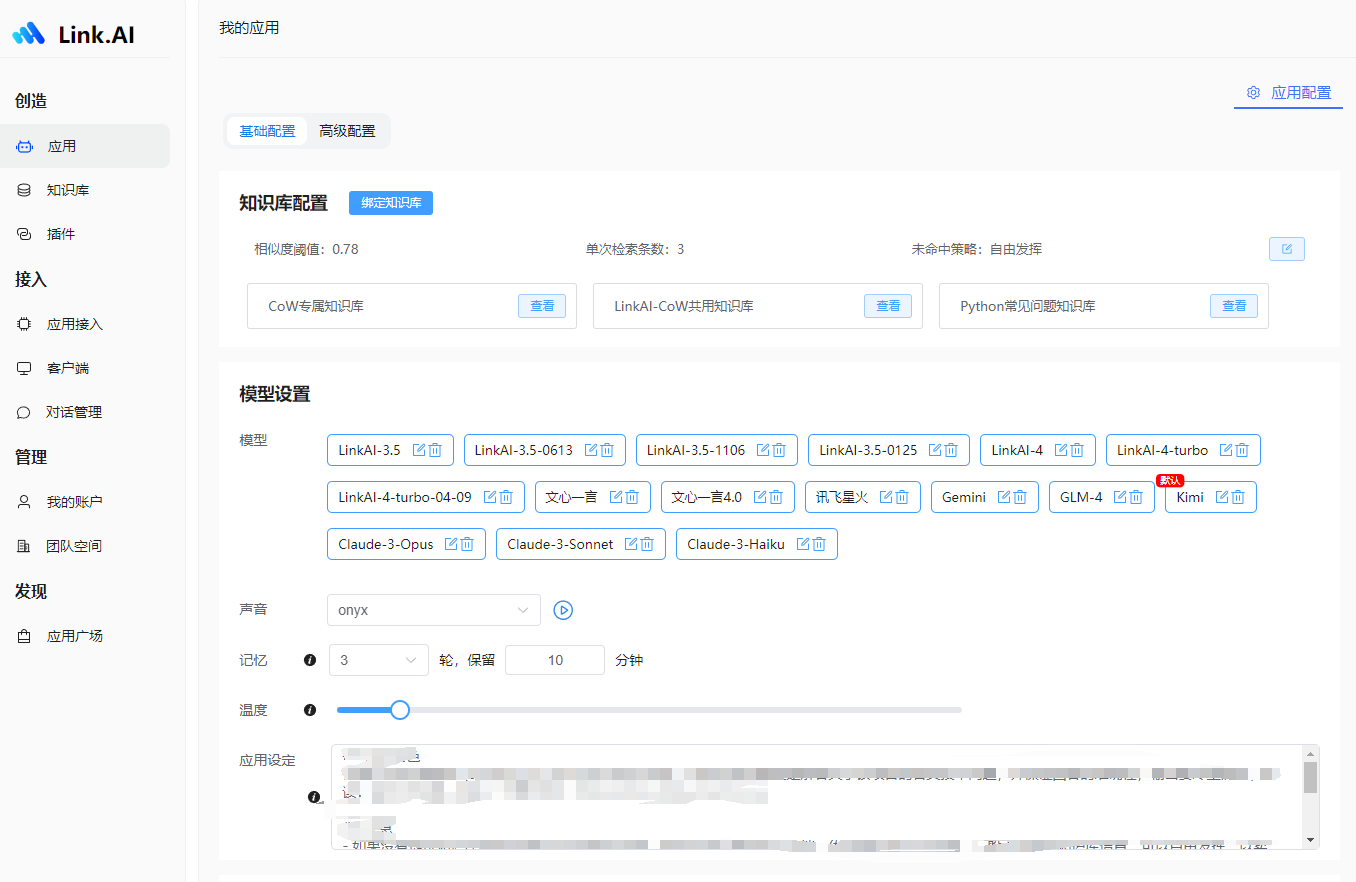Open 应用广场 in the sidebar

coord(85,636)
